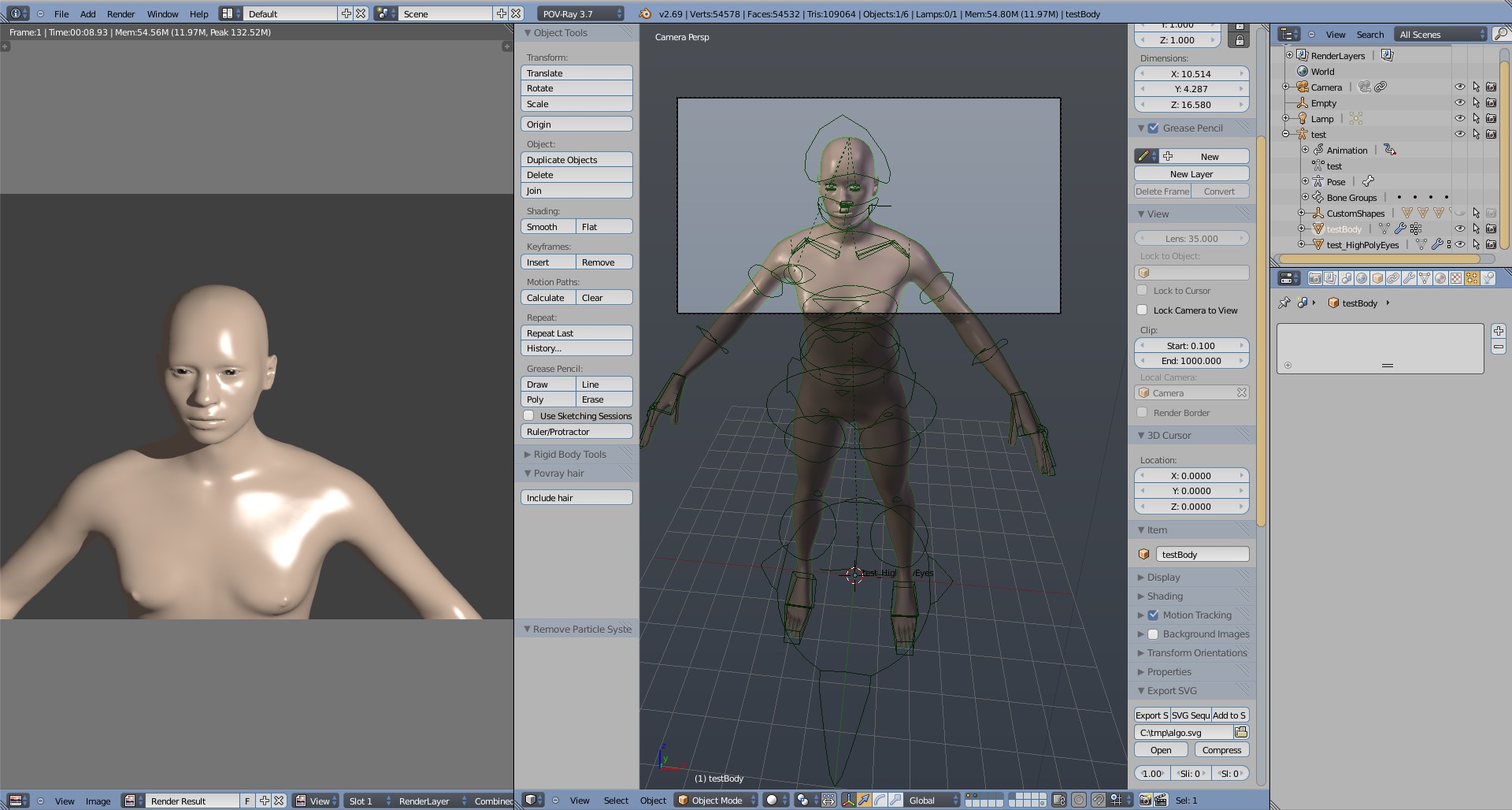The image size is (1512, 810).
Task: Enable Lock Camera to View checkbox
Action: click(x=1142, y=310)
